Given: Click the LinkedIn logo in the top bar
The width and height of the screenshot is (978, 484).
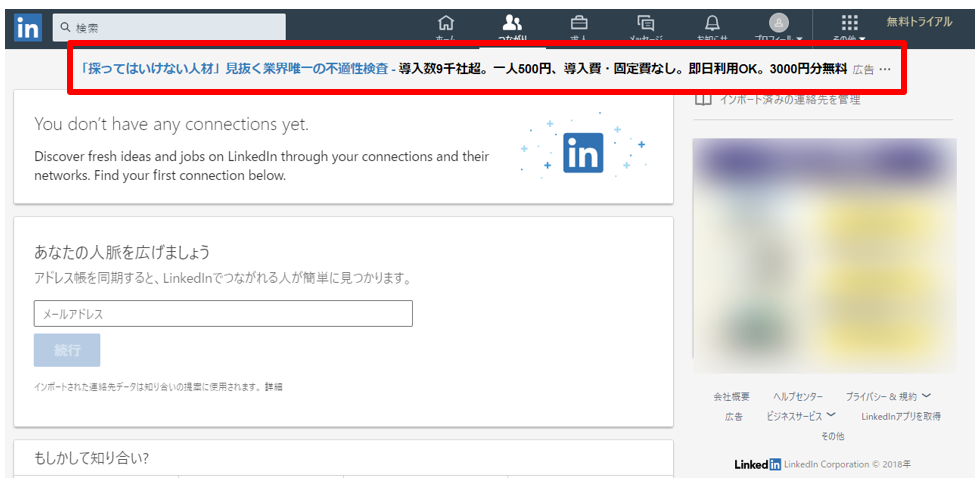Looking at the screenshot, I should pos(28,27).
